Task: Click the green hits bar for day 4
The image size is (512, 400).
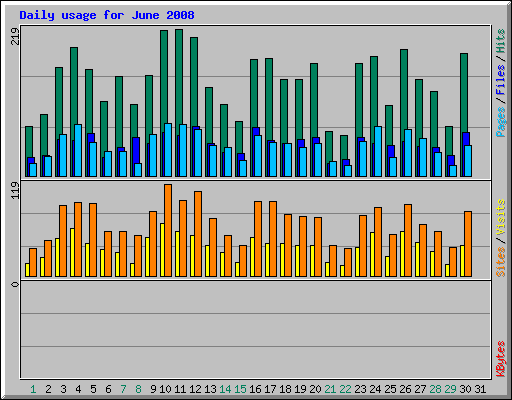Action: (x=74, y=85)
